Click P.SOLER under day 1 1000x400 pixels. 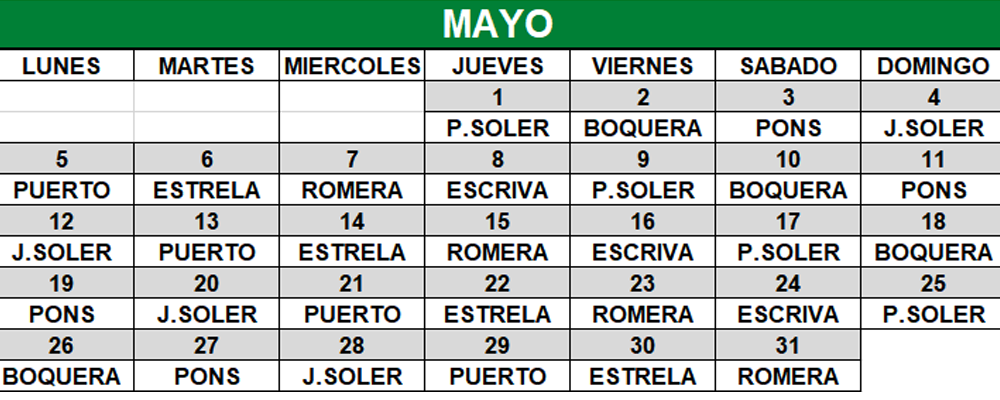coord(497,128)
